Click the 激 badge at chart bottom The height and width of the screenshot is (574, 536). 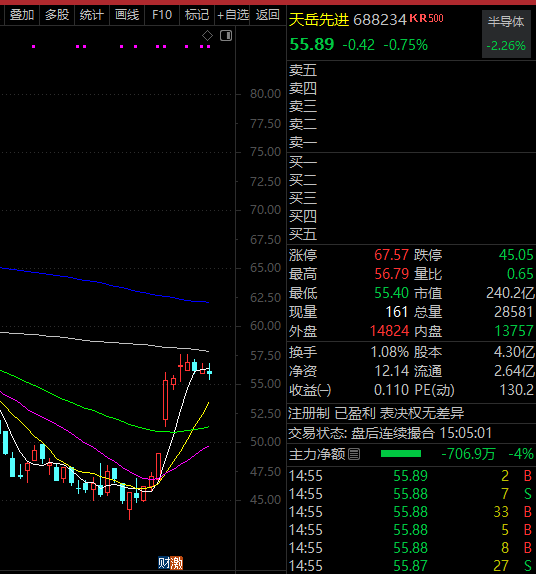coord(176,563)
